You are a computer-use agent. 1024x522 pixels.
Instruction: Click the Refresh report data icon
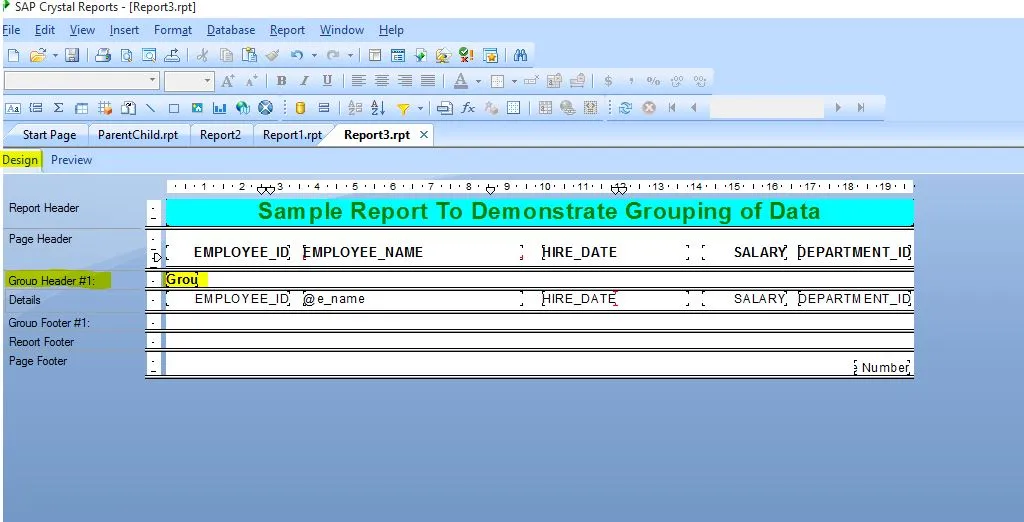pos(626,108)
